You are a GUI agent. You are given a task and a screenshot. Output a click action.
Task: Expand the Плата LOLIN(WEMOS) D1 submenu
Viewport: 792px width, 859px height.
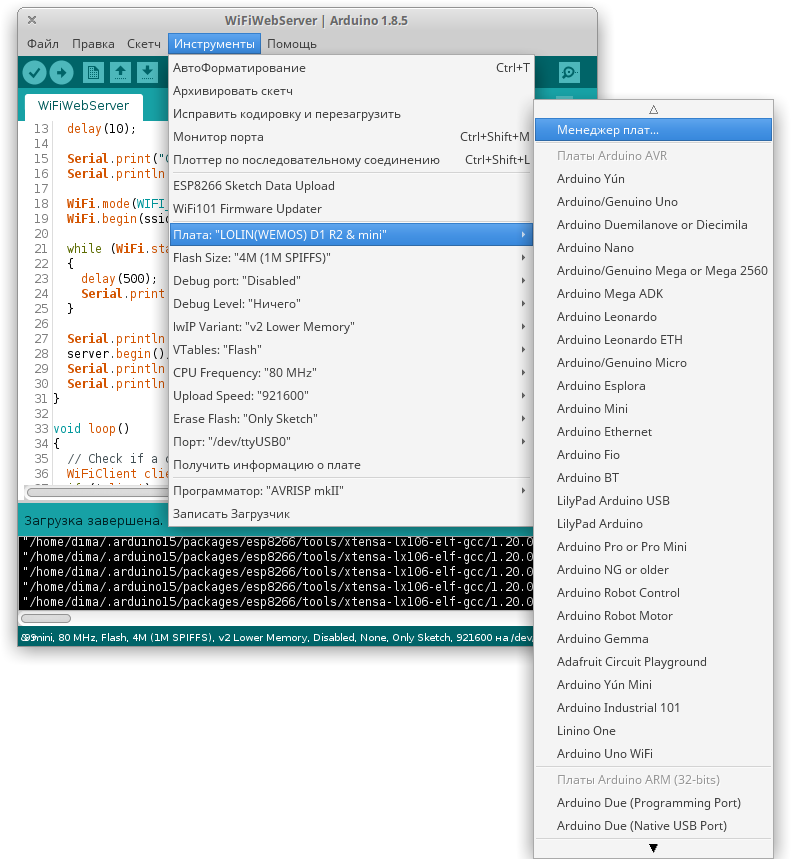tap(351, 234)
